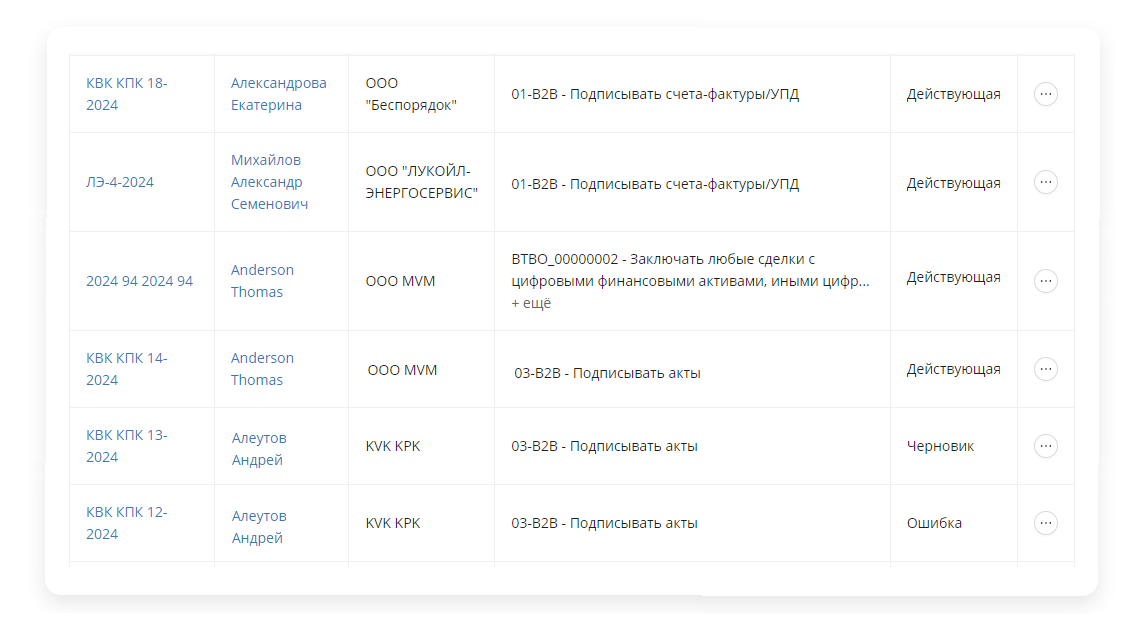Open document КВК КПК 18-2024

126,94
